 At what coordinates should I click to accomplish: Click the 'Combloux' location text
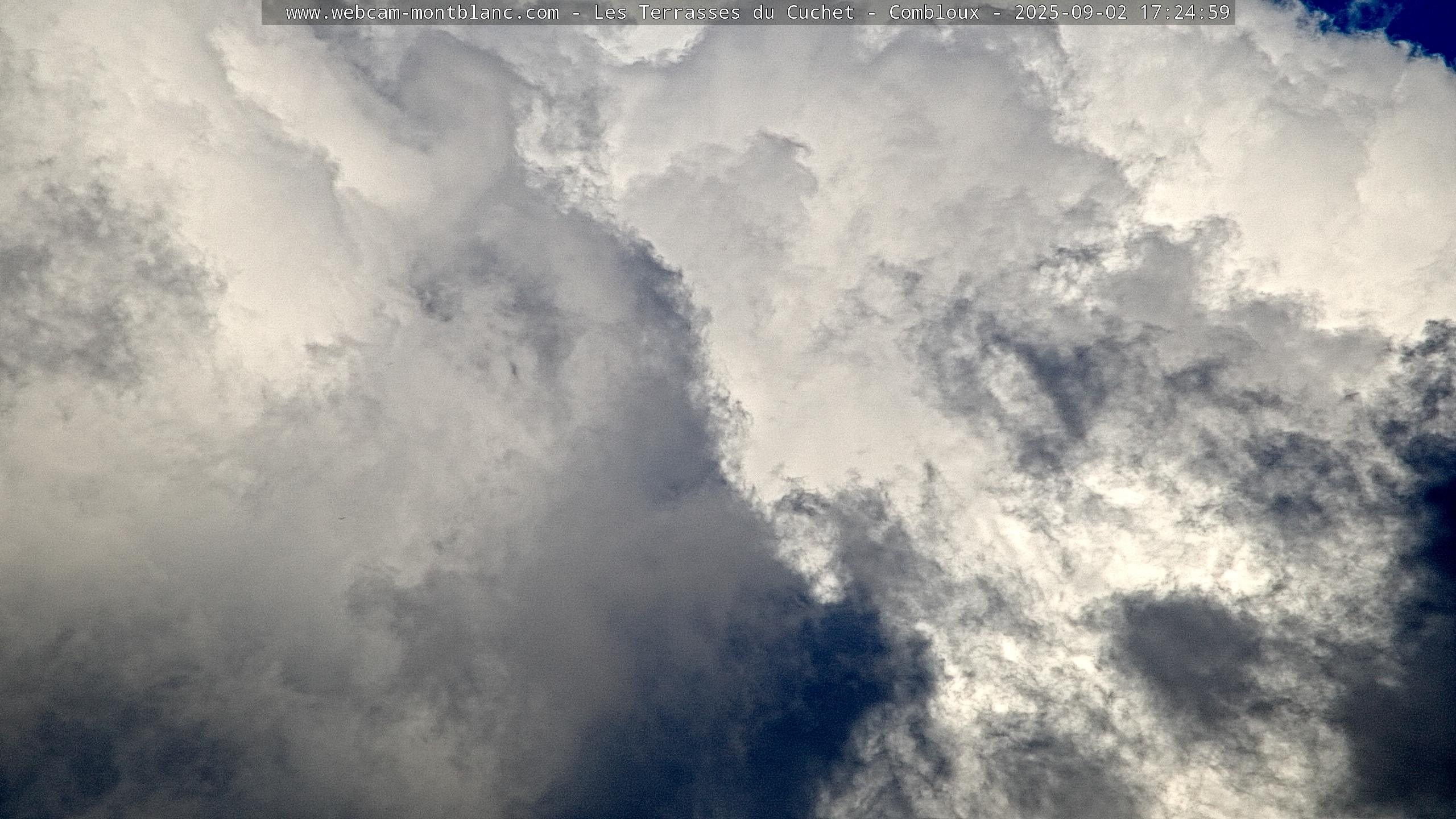click(x=934, y=13)
